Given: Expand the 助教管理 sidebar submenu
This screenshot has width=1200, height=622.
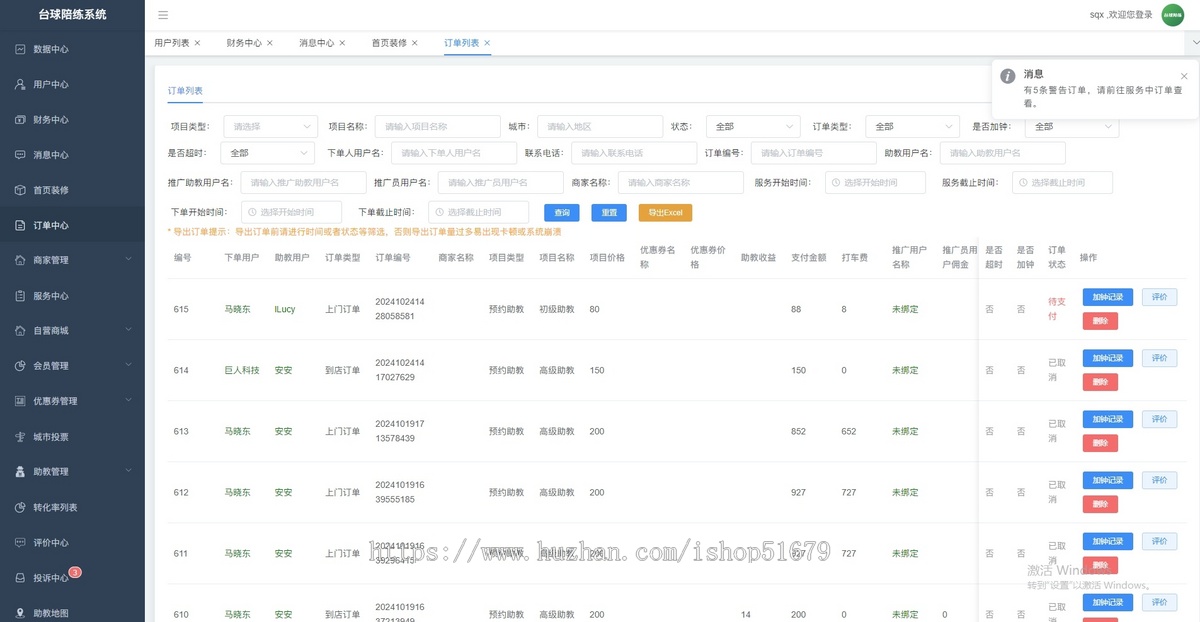Looking at the screenshot, I should click(x=128, y=471).
